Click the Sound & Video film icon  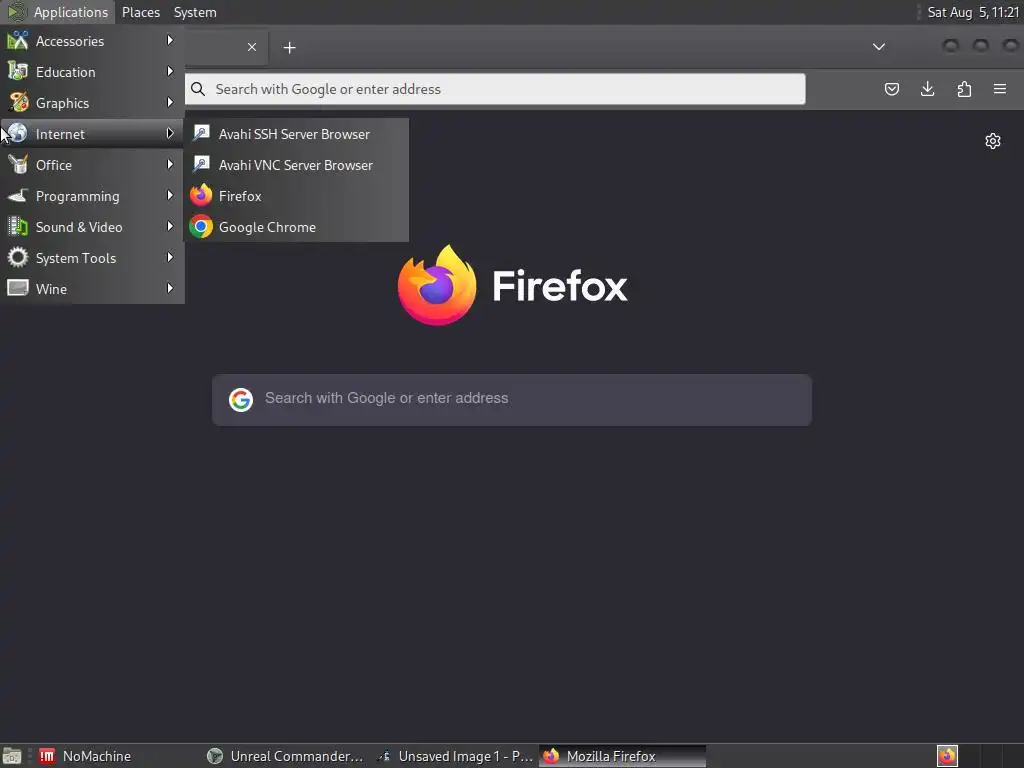(x=18, y=227)
